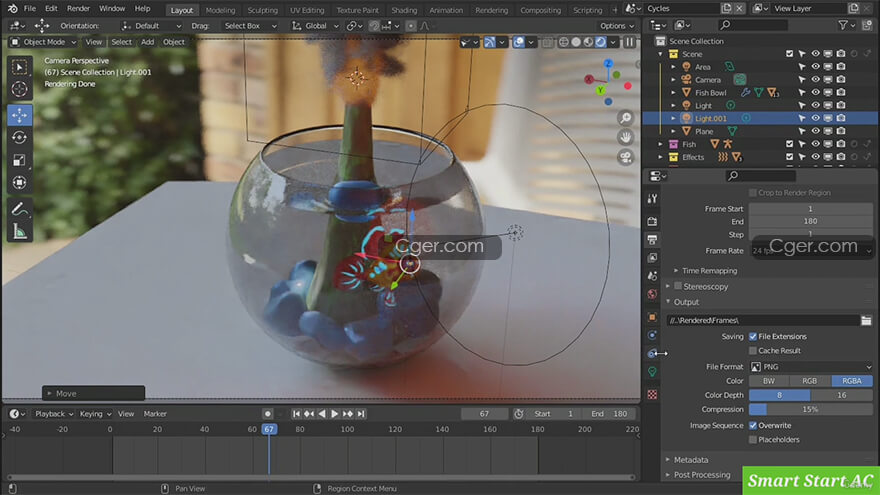Select the Move tool in the toolbar
This screenshot has width=880, height=495.
(x=20, y=115)
